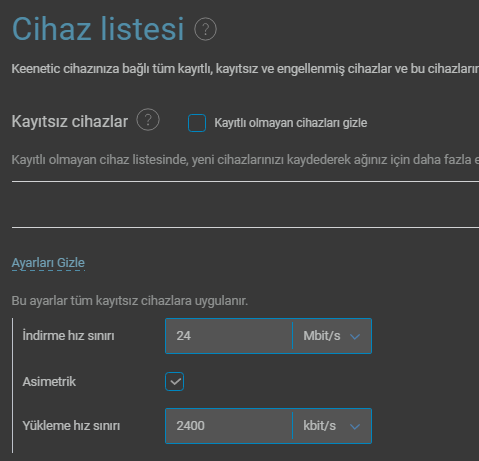
Task: Click the Cihaz listesi page title
Action: [x=98, y=29]
